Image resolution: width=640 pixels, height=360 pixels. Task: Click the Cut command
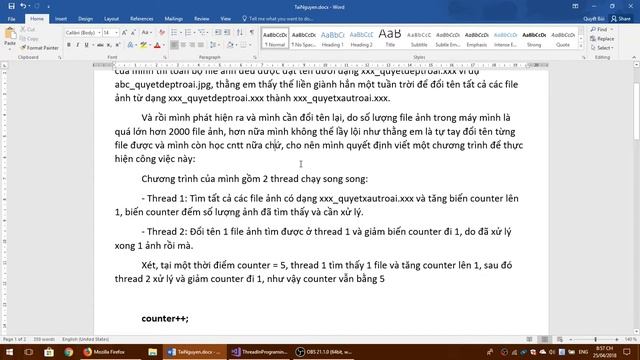point(28,29)
